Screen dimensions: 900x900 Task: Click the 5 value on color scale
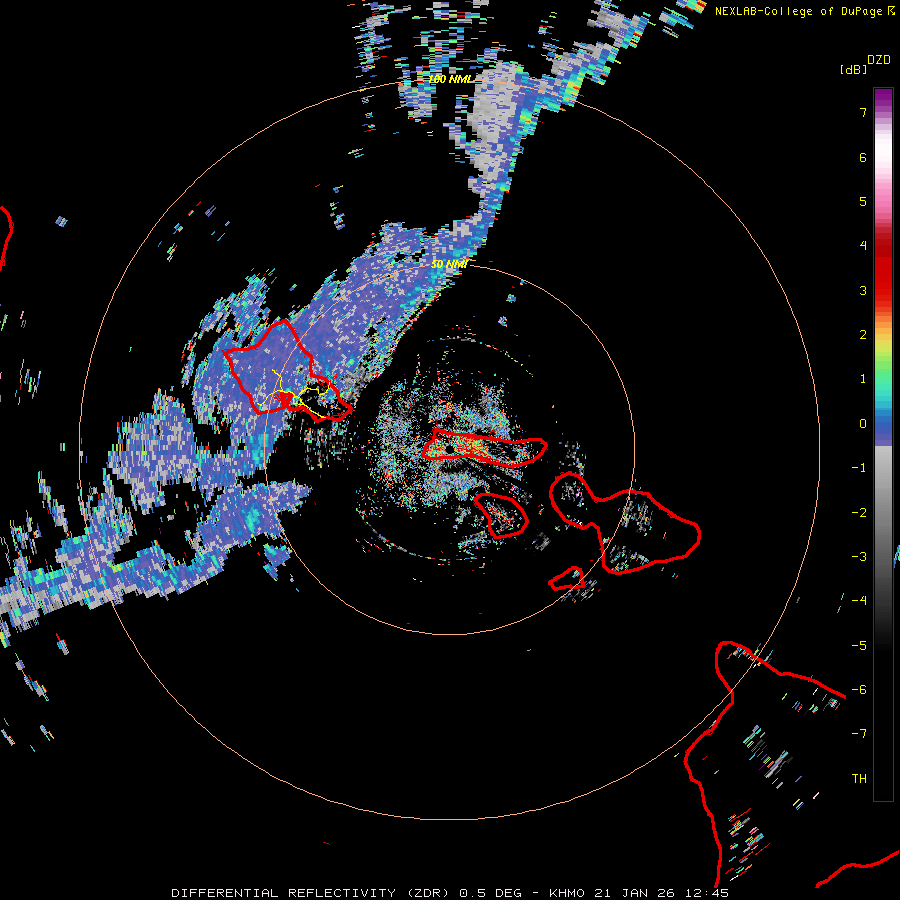[863, 201]
